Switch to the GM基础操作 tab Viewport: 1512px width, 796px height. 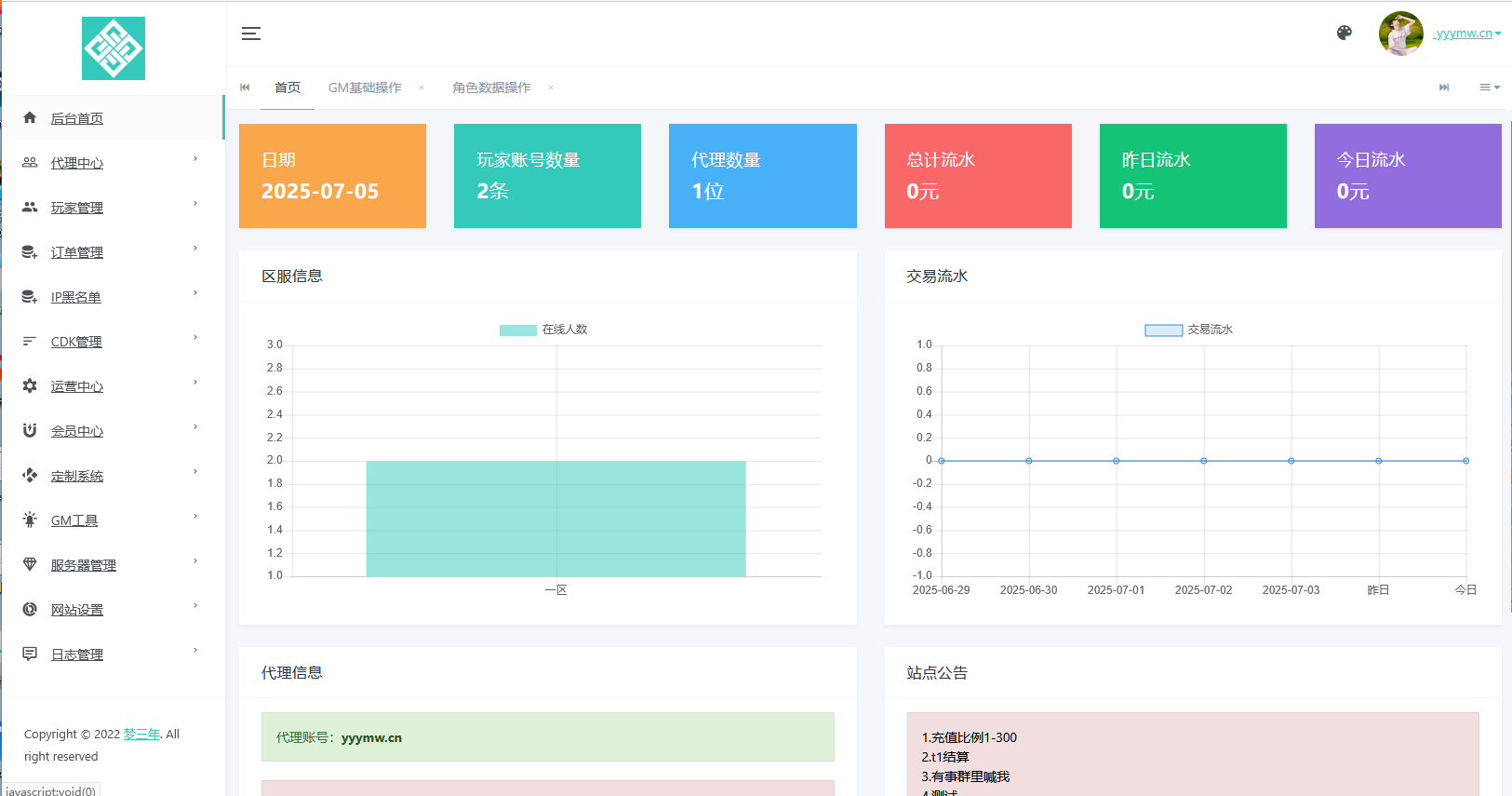365,88
